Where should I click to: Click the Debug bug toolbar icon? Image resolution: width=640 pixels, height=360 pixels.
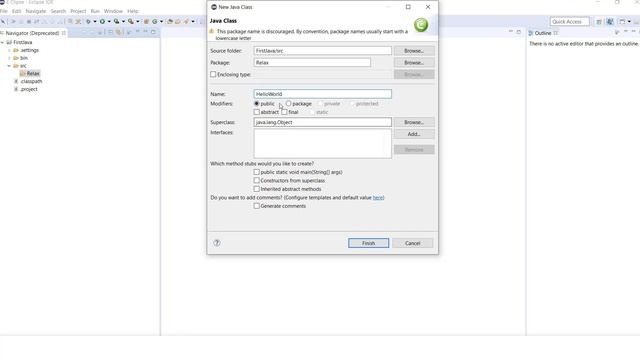(x=88, y=21)
